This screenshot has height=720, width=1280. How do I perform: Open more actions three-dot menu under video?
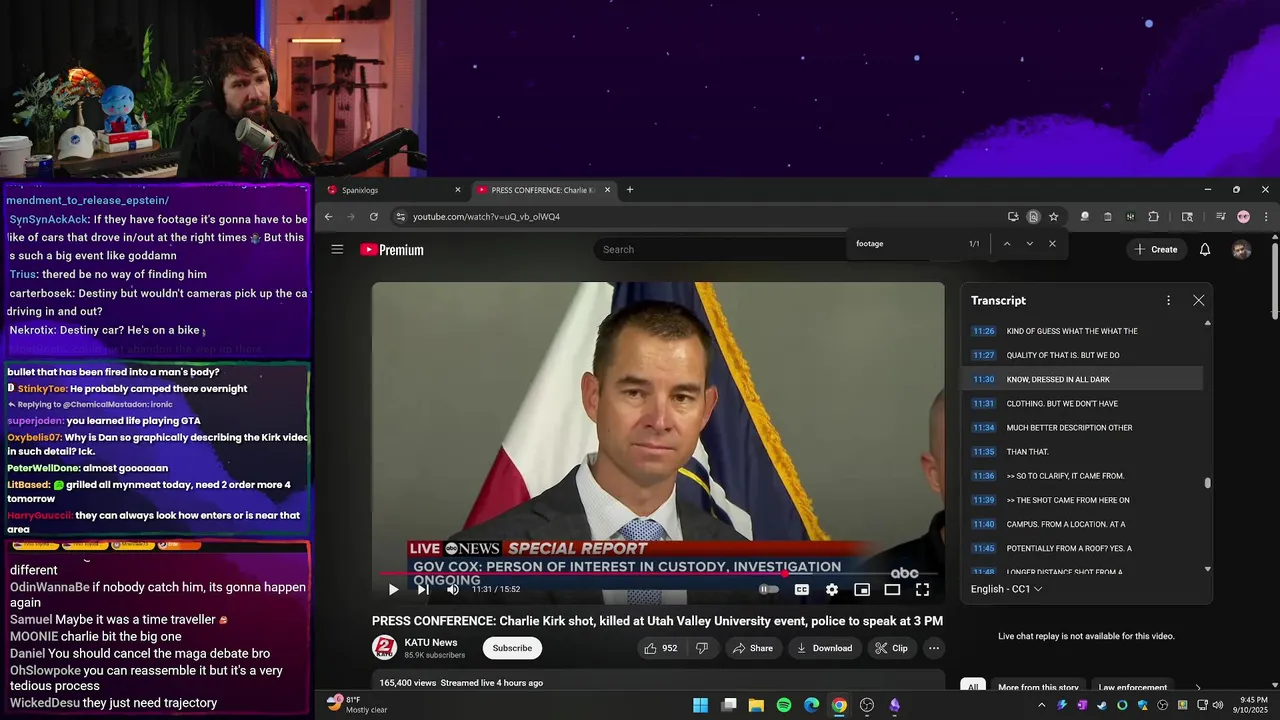pos(934,648)
